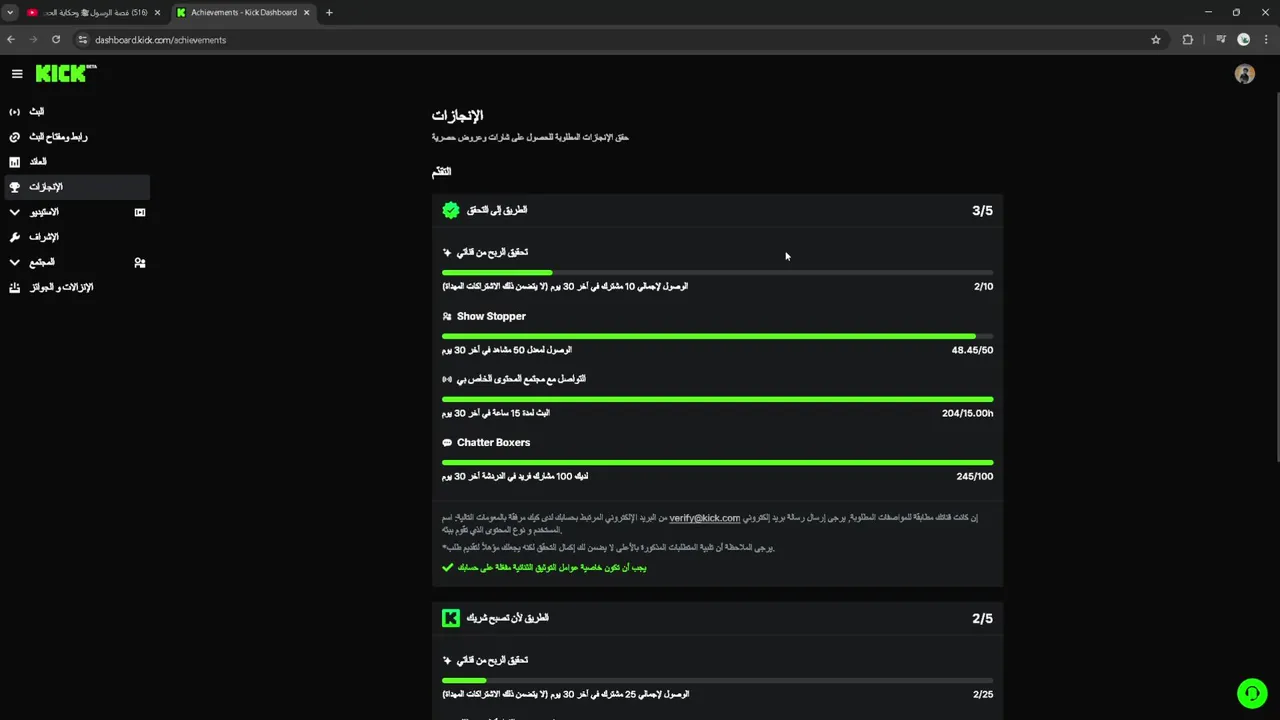Toggle the hamburger sidebar menu
Image resolution: width=1280 pixels, height=720 pixels.
coord(17,74)
